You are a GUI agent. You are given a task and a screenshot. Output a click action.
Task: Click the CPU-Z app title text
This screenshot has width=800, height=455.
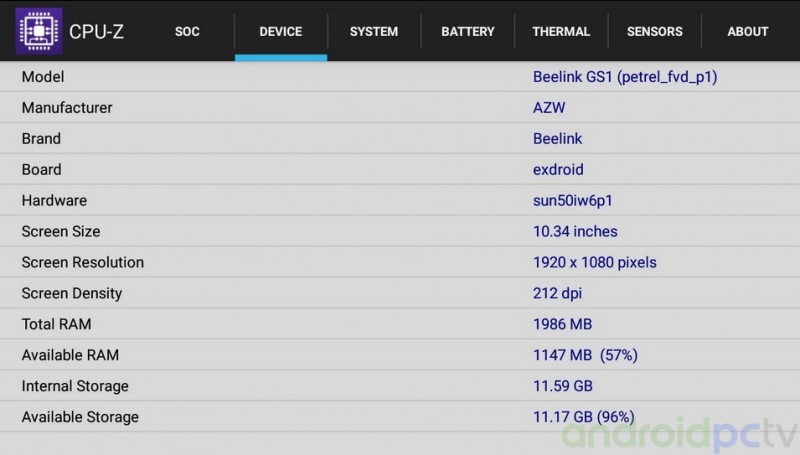96,32
